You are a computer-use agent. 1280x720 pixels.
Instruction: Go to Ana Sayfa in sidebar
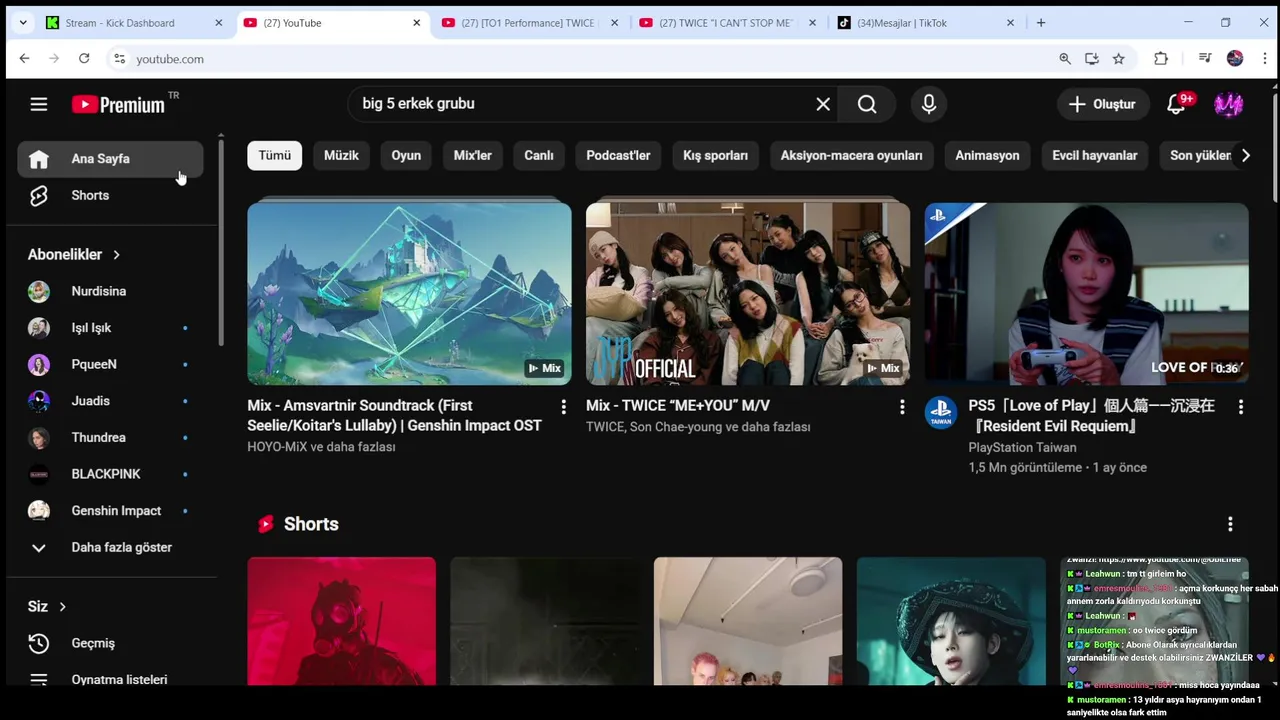110,159
